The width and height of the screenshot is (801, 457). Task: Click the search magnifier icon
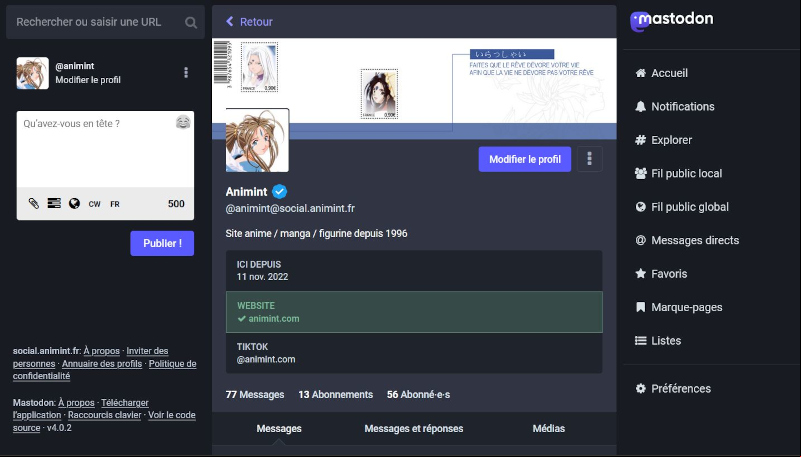coord(191,22)
